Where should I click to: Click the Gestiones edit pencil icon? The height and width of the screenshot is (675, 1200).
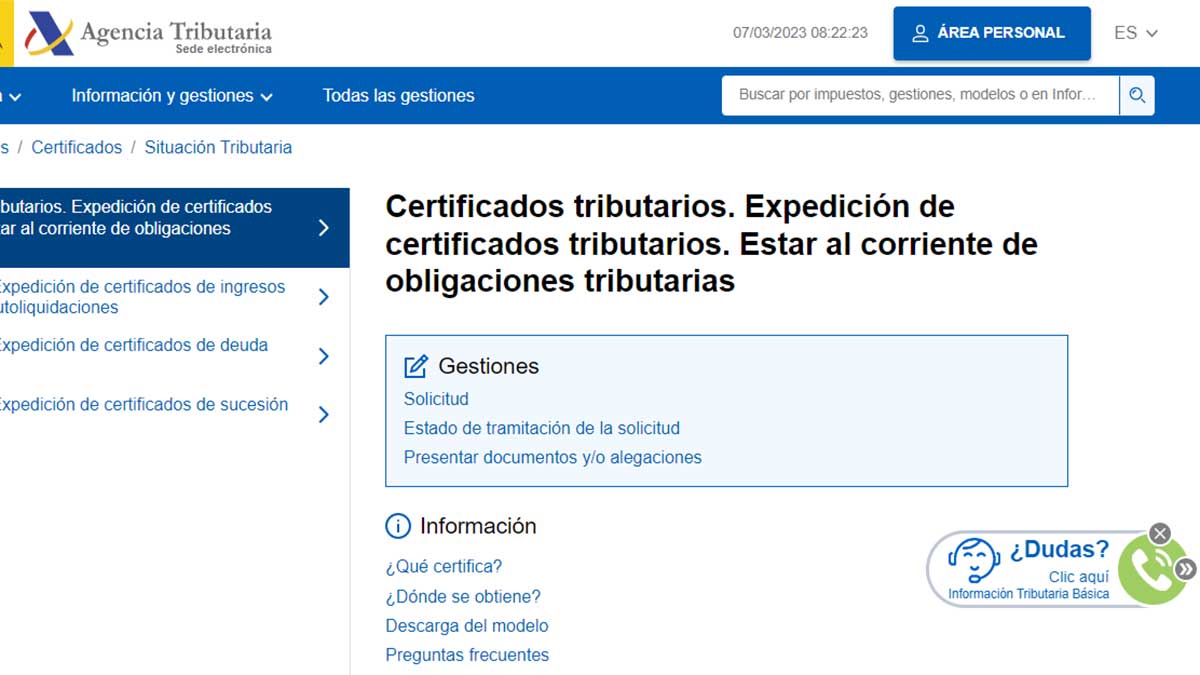pos(416,366)
